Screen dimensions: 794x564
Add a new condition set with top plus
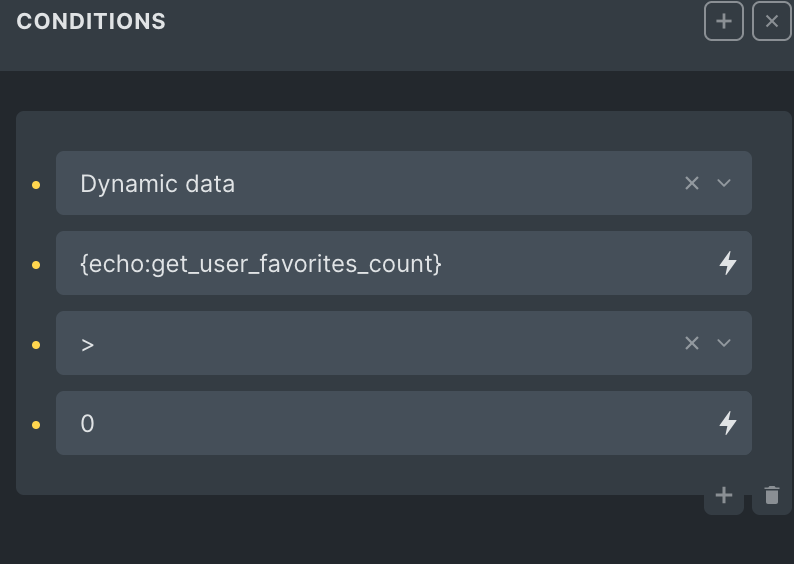tap(724, 21)
